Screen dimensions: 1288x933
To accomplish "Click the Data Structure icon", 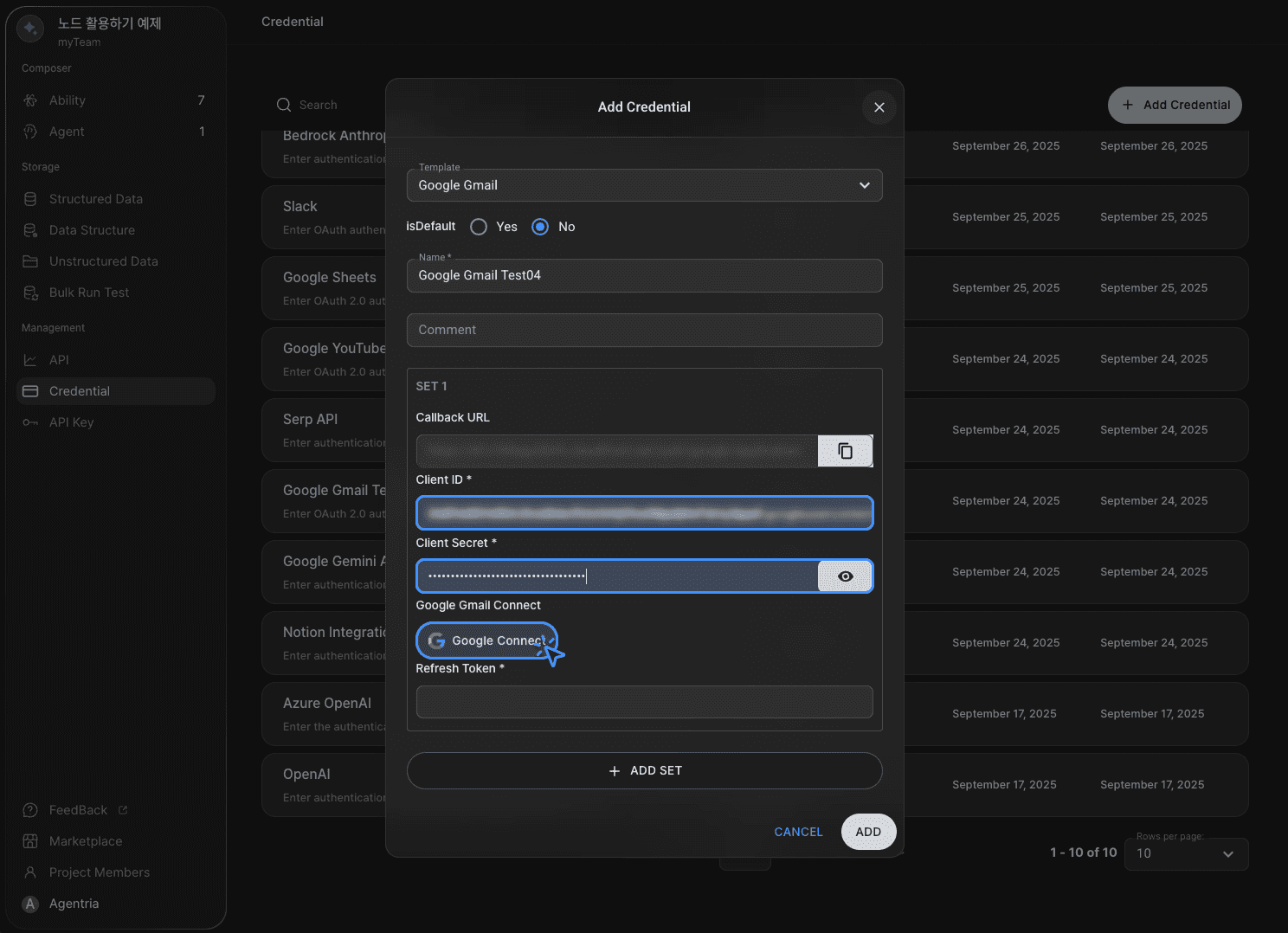I will click(30, 230).
